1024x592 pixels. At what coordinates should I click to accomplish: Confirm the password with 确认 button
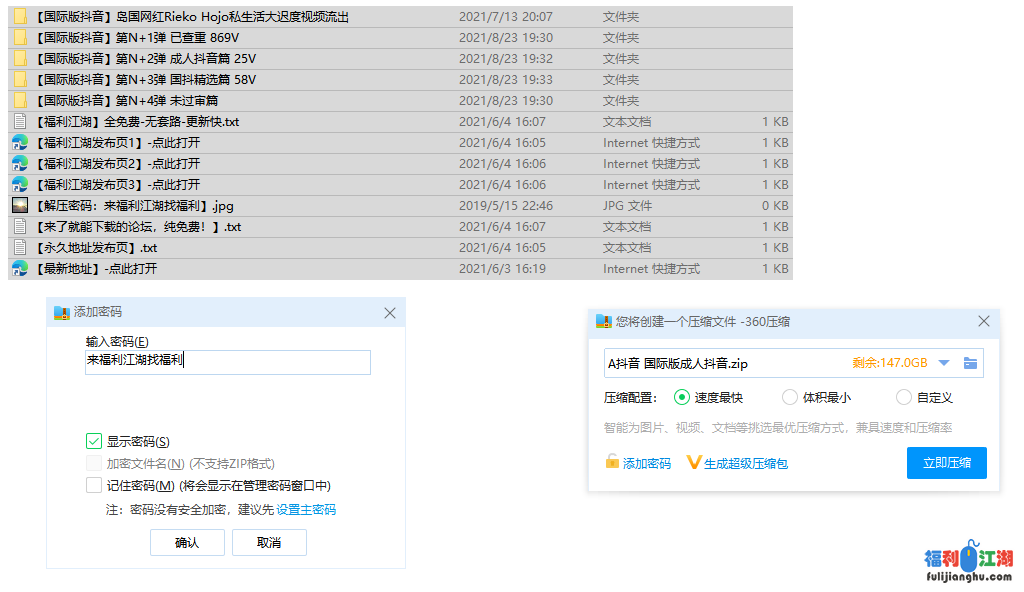[187, 542]
